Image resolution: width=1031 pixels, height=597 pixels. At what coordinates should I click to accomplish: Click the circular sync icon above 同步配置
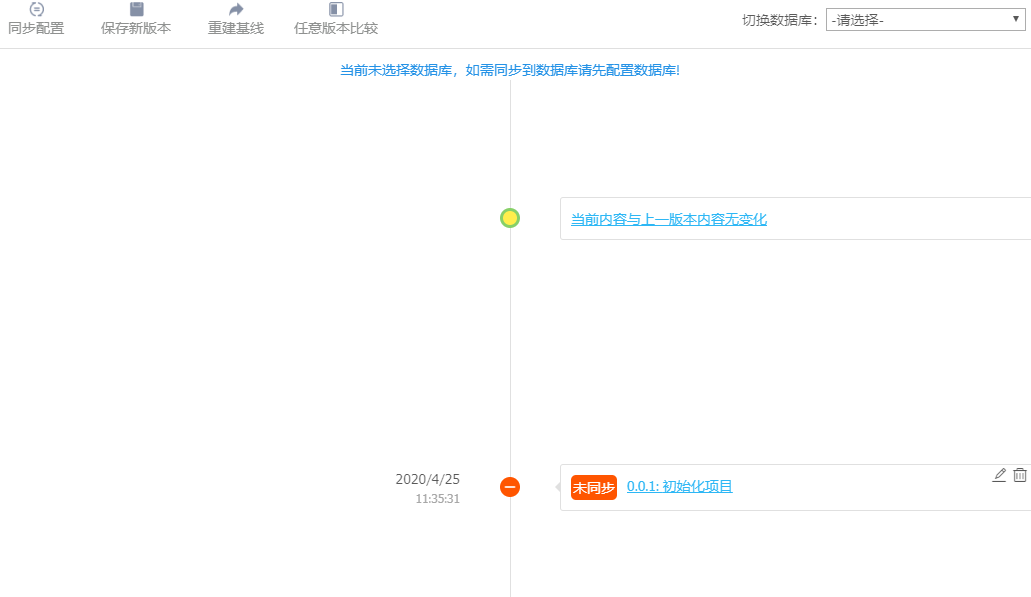(x=36, y=9)
